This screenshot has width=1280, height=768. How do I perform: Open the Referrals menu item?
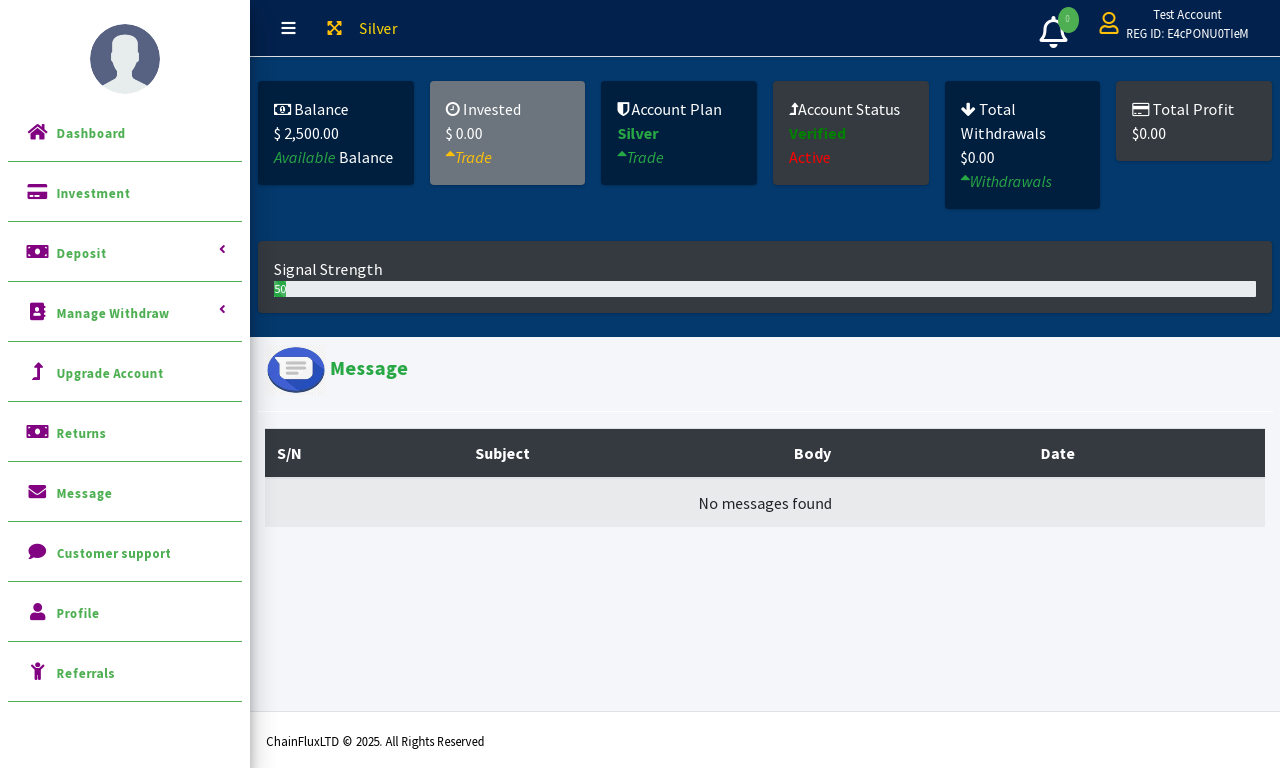tap(125, 673)
